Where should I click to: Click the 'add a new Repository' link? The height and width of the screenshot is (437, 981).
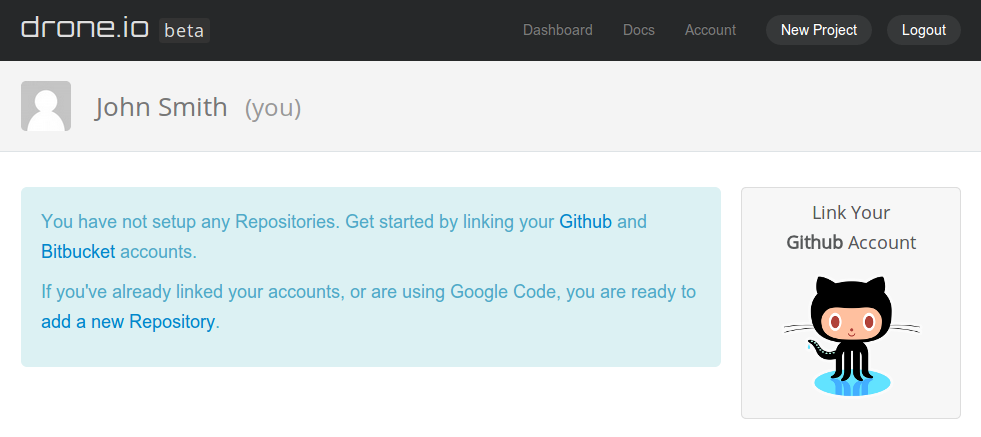pos(128,322)
